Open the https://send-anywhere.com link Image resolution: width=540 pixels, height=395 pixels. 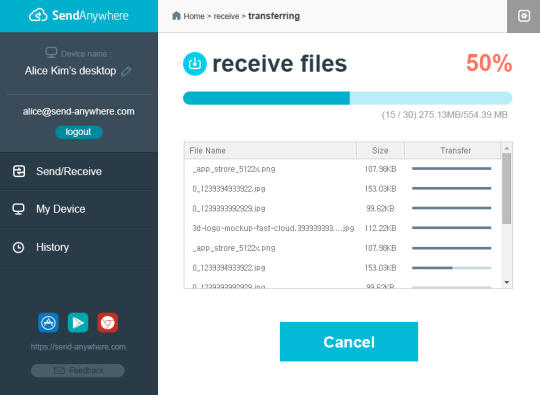pyautogui.click(x=78, y=347)
